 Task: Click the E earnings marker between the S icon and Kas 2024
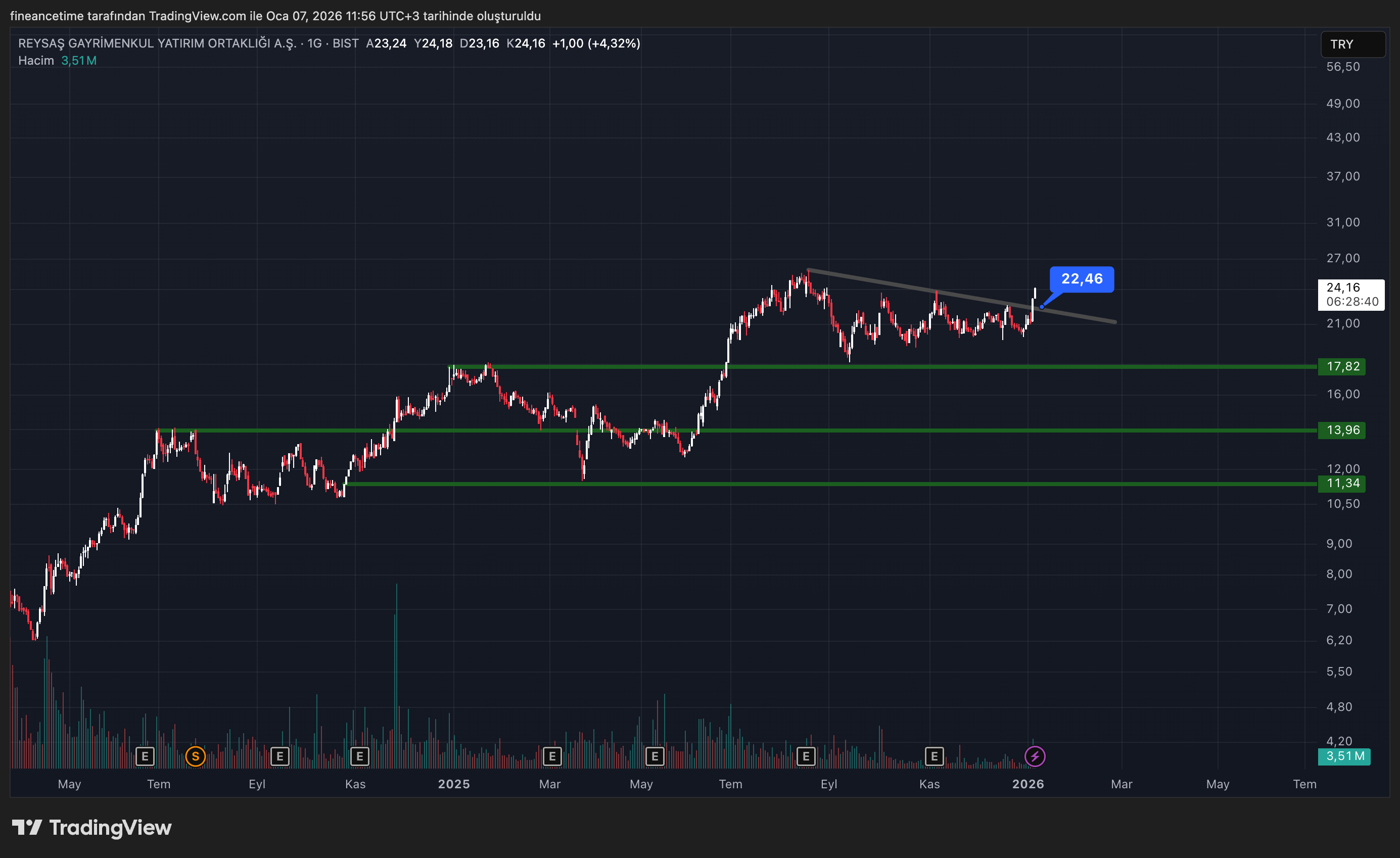click(279, 756)
